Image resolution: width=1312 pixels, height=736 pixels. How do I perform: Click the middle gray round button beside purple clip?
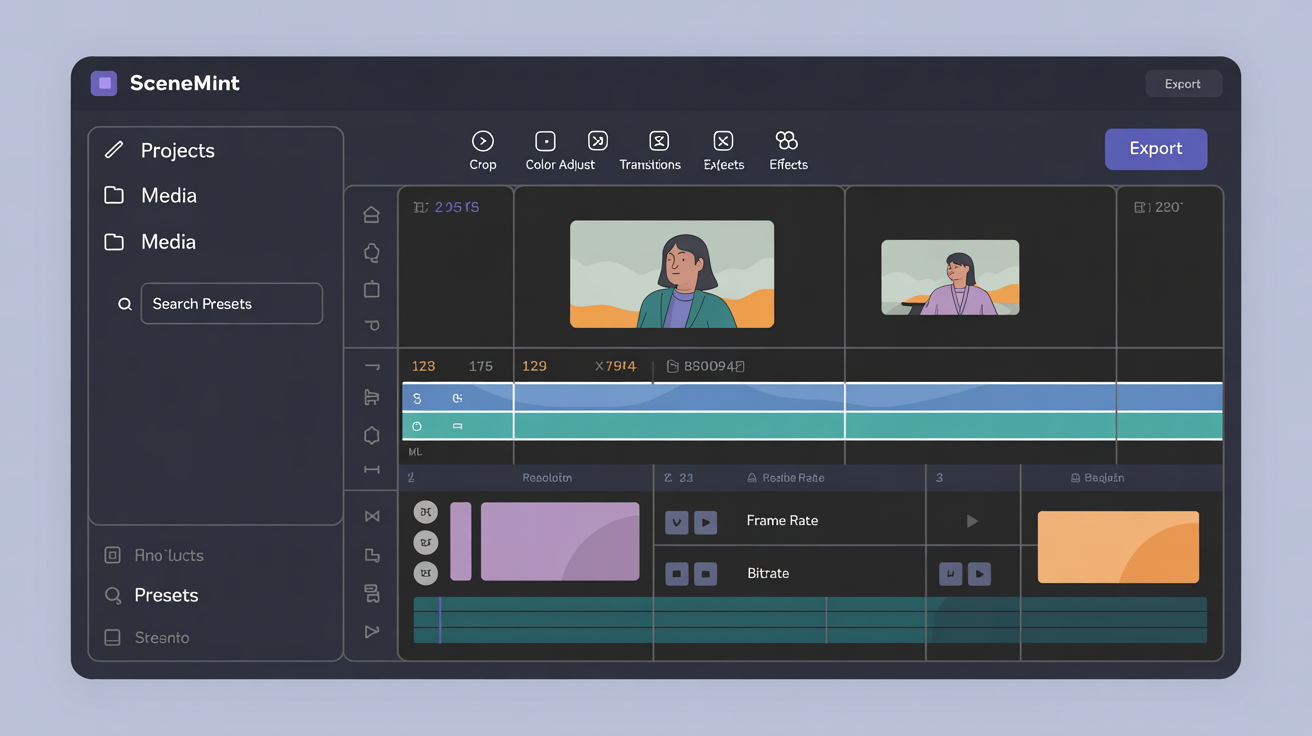click(426, 543)
